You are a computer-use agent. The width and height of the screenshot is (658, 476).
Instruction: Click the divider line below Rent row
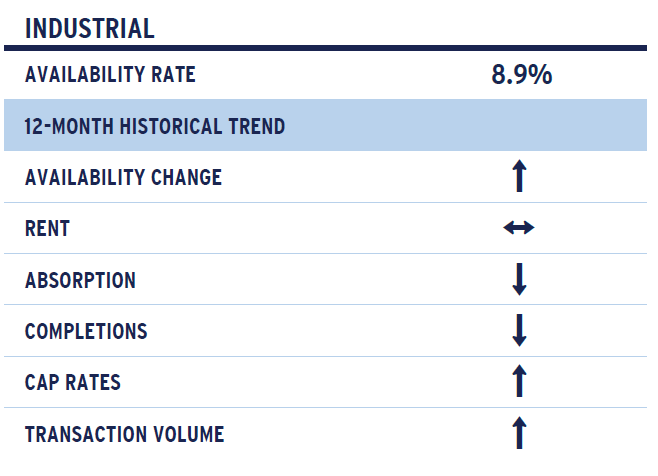326,253
